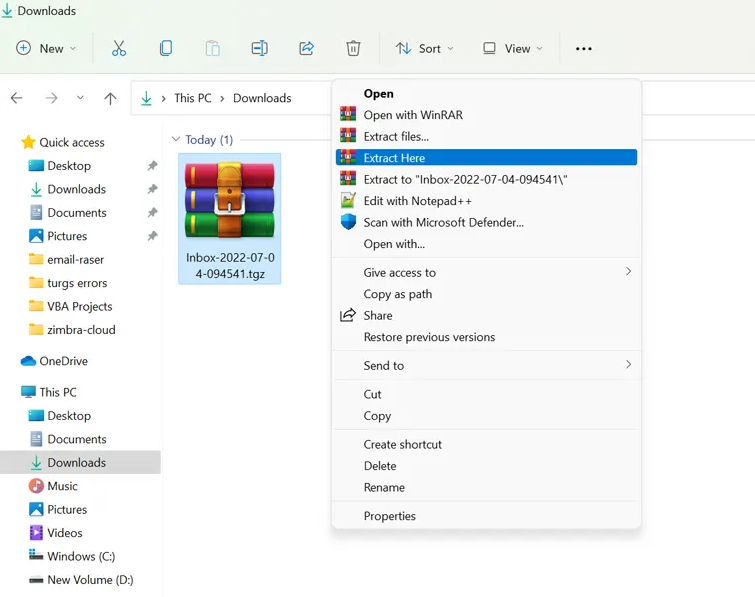The height and width of the screenshot is (597, 755).
Task: Click the Downloads icon in address bar
Action: pos(146,98)
